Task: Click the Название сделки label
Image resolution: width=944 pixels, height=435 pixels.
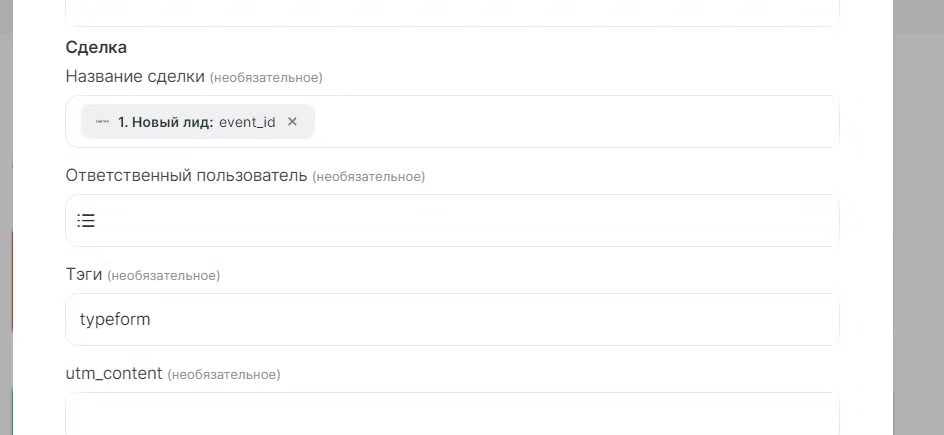Action: [x=135, y=77]
